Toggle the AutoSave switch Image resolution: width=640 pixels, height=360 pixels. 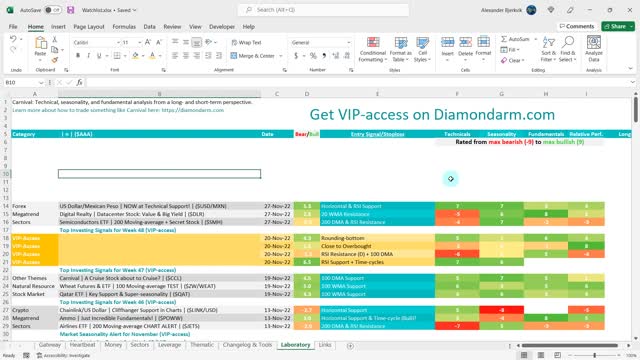(x=53, y=10)
